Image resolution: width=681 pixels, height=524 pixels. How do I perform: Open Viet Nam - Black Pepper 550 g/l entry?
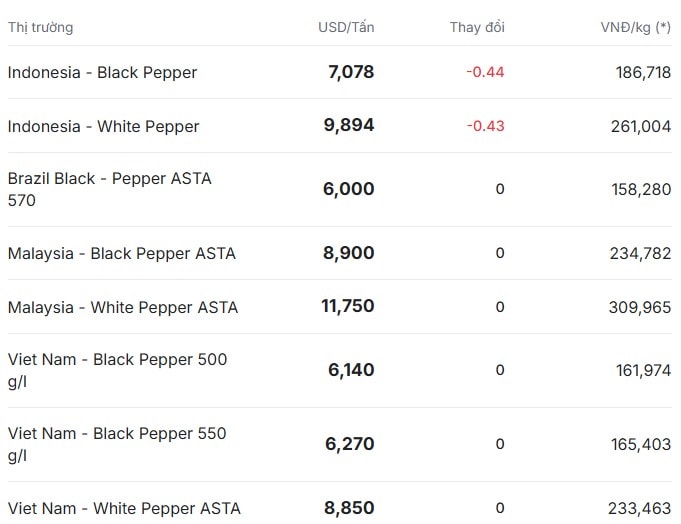tap(117, 444)
